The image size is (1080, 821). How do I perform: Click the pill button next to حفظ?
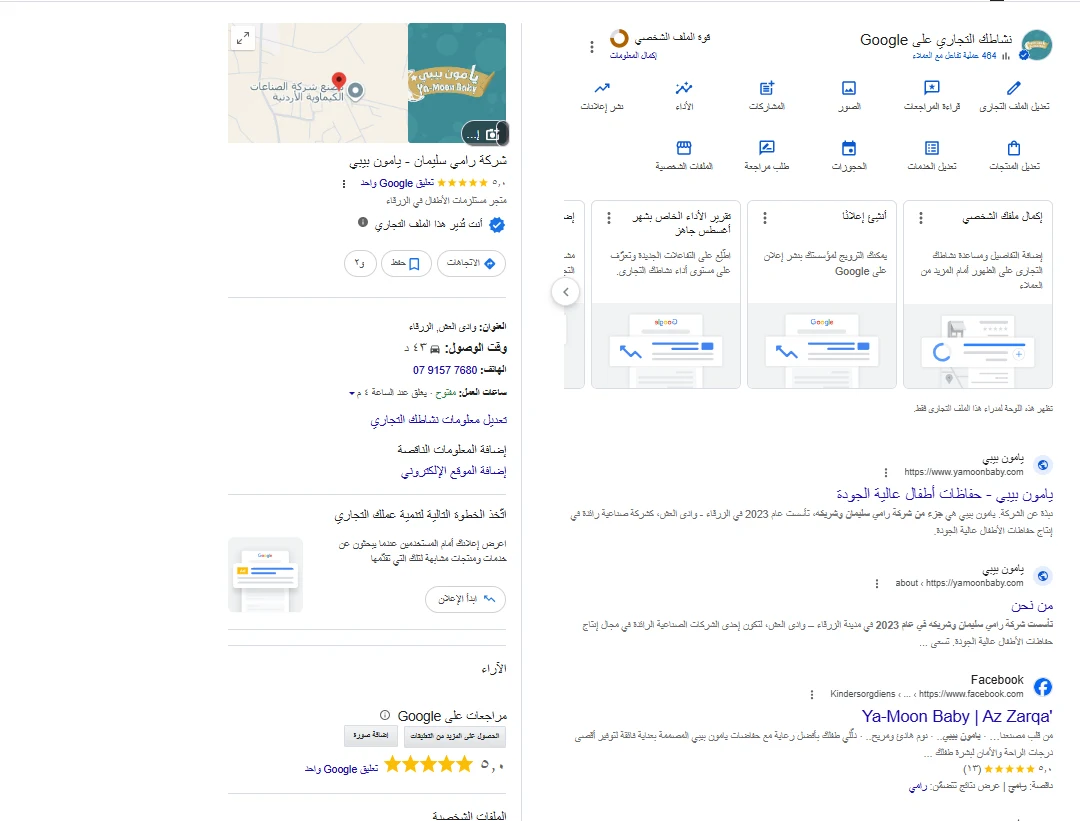(x=360, y=263)
